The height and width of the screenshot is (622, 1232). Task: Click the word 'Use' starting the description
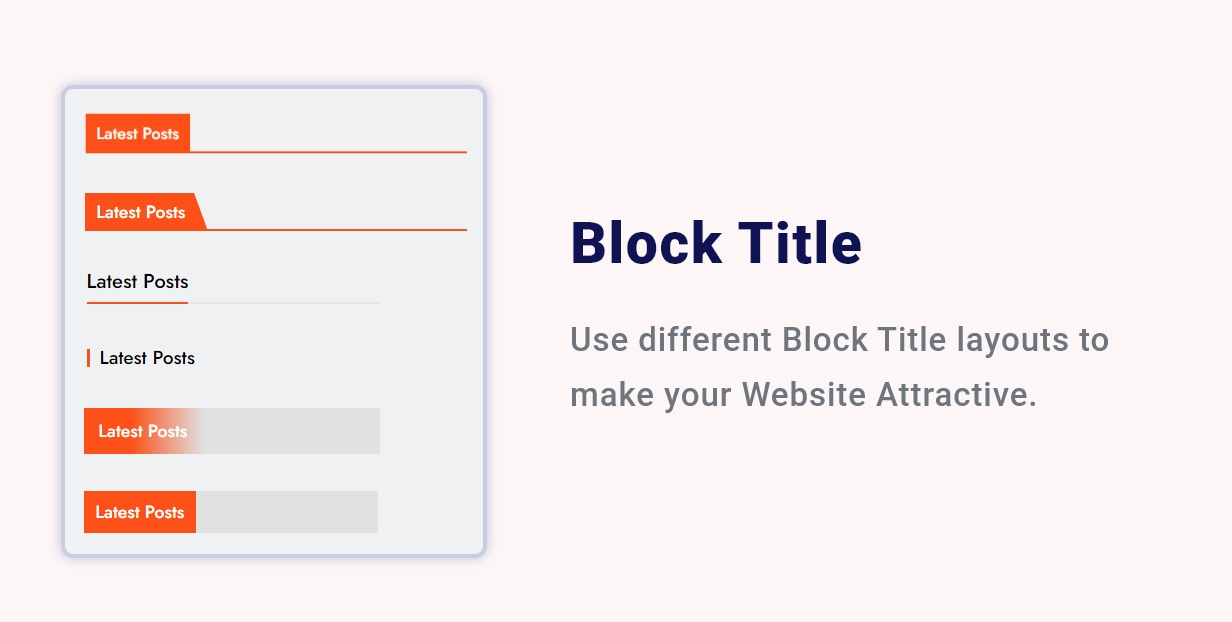(x=598, y=340)
